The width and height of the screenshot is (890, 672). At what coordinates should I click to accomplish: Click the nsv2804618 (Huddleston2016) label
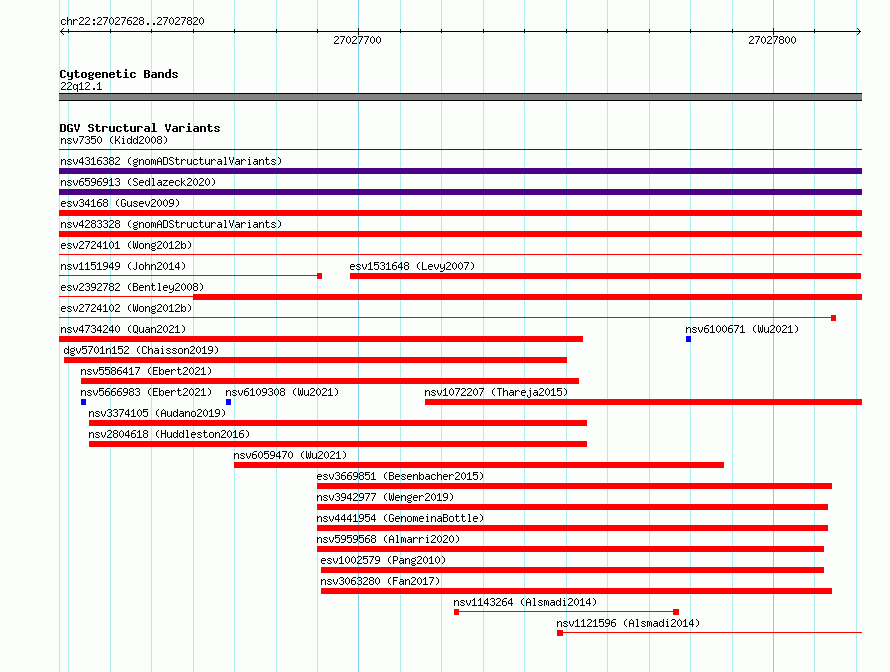pos(169,434)
